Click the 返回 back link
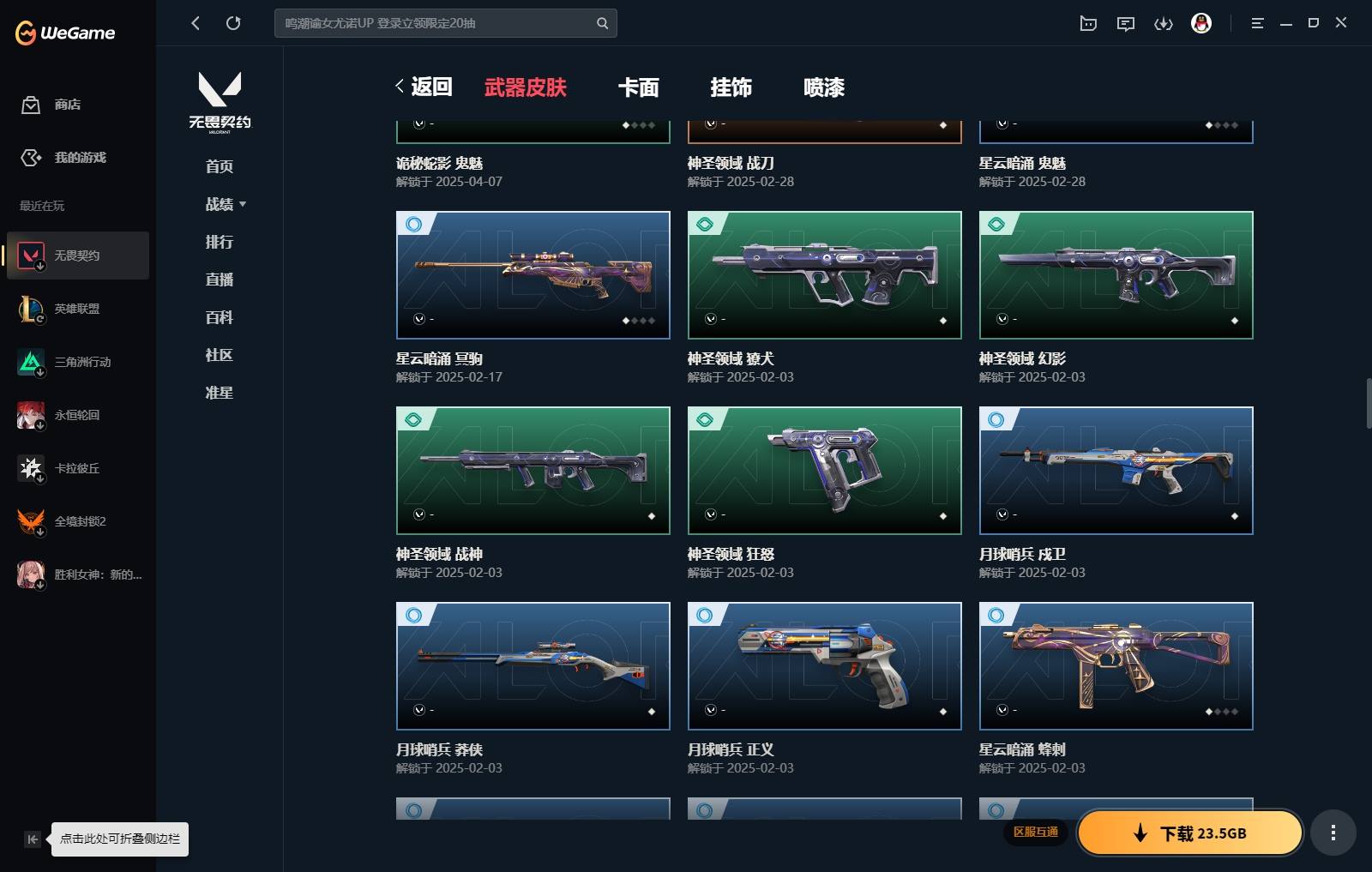The image size is (1372, 872). pos(424,87)
